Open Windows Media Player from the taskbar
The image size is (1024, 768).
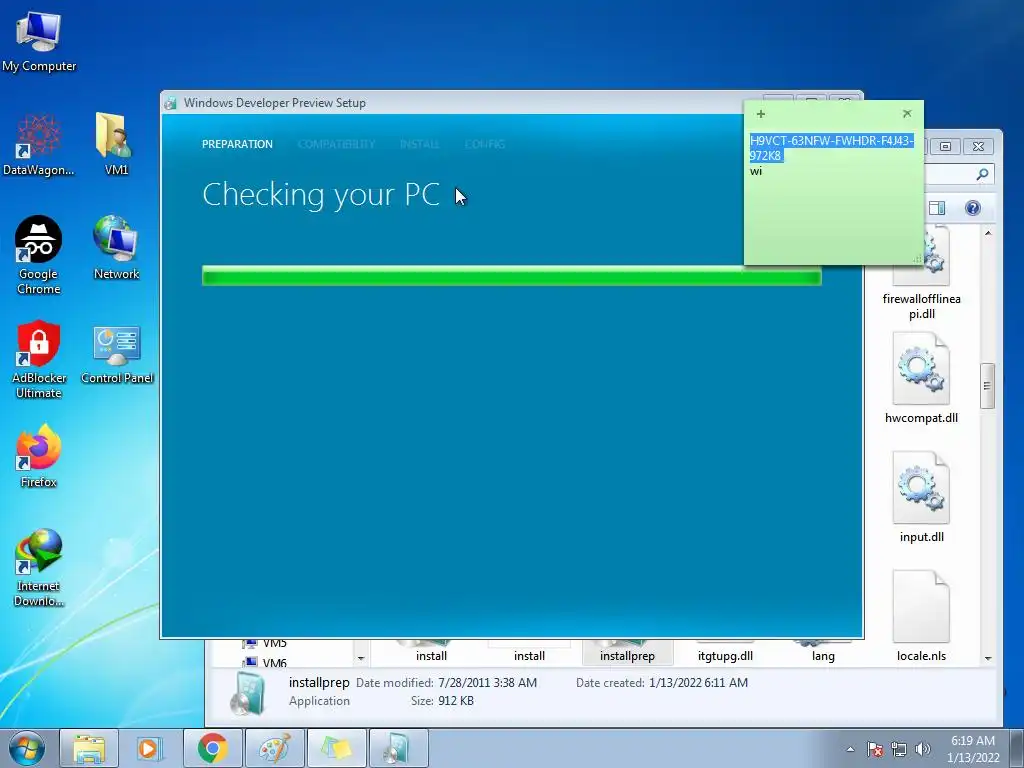coord(150,748)
